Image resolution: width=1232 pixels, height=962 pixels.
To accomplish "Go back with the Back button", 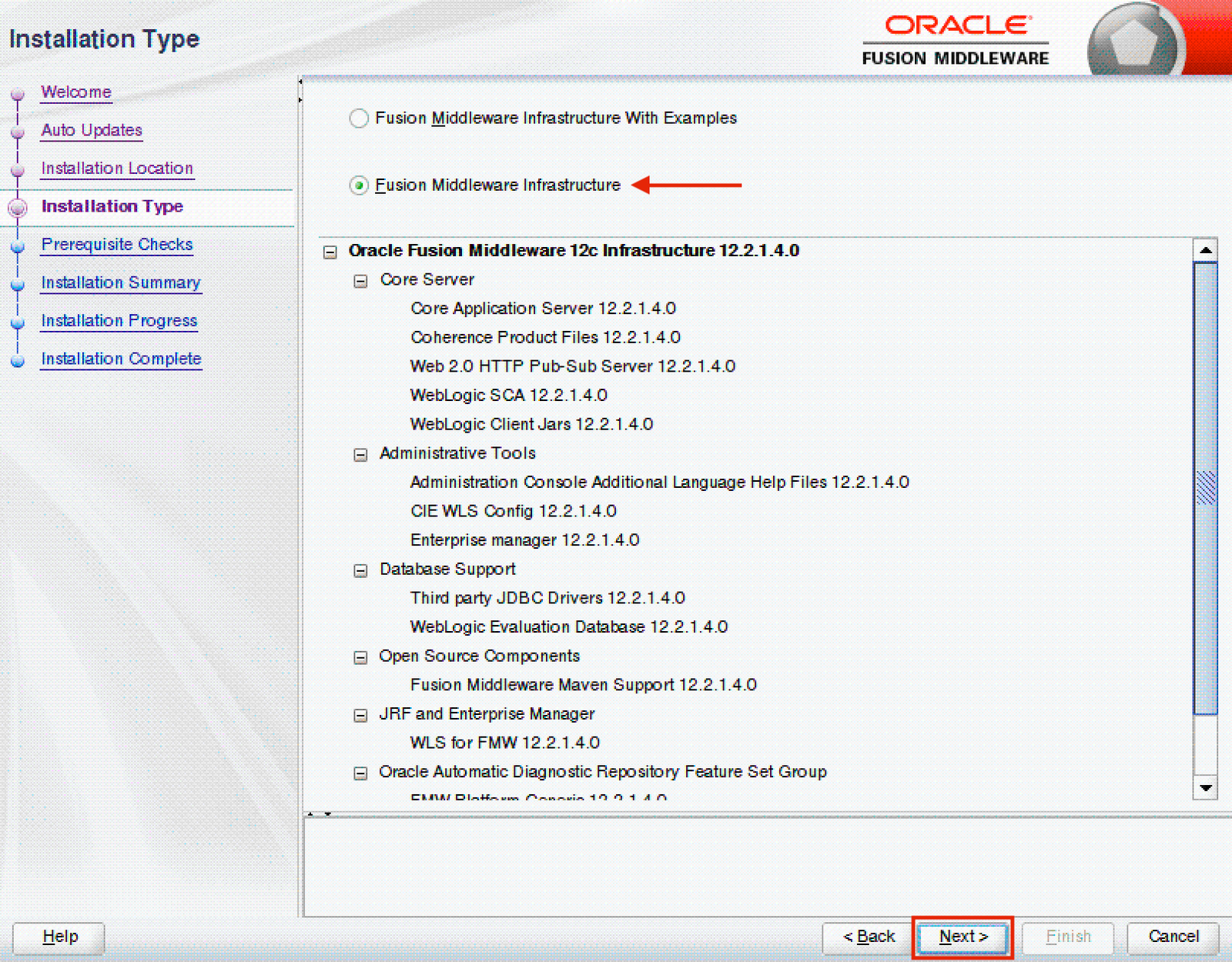I will pyautogui.click(x=869, y=937).
